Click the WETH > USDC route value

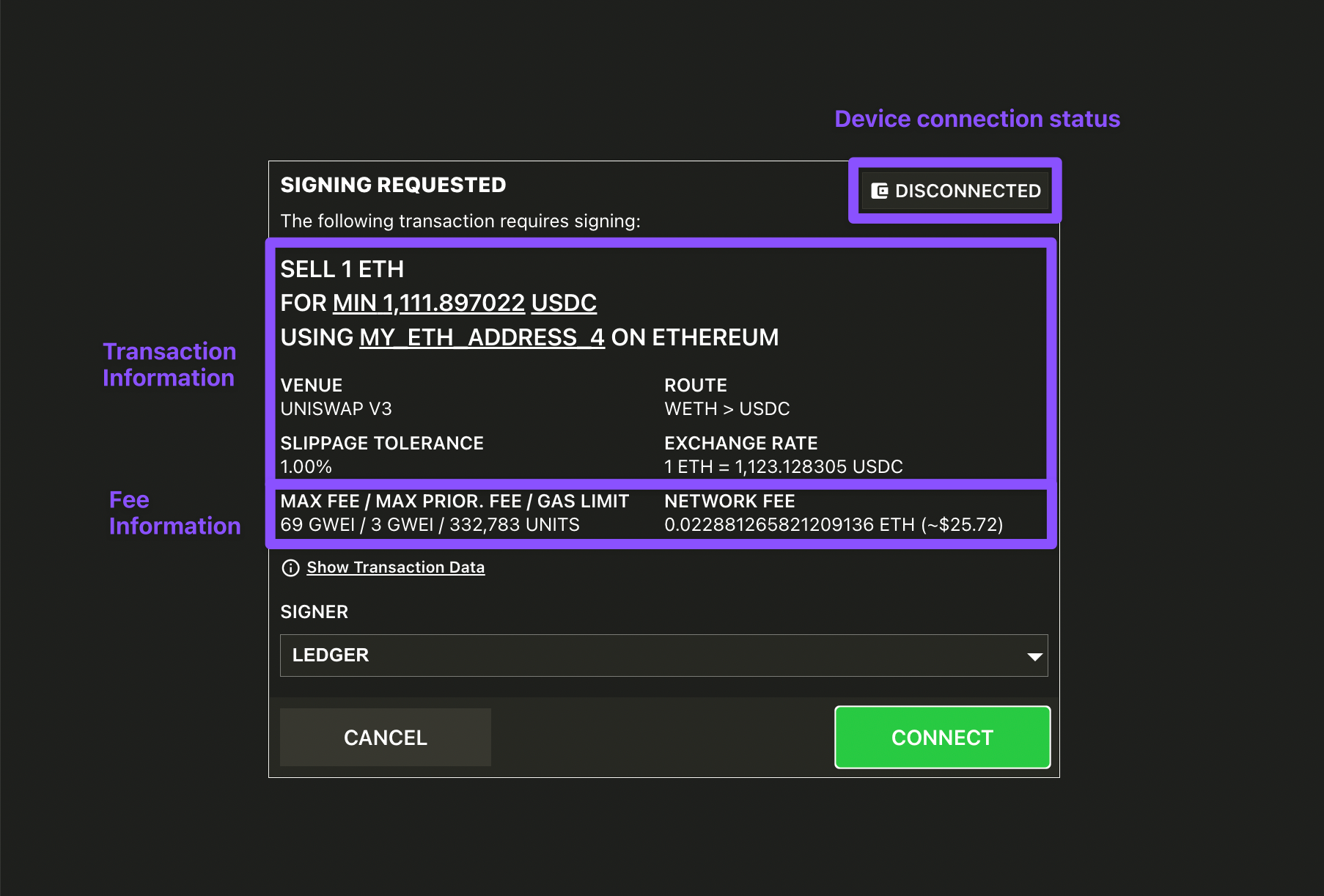[727, 408]
